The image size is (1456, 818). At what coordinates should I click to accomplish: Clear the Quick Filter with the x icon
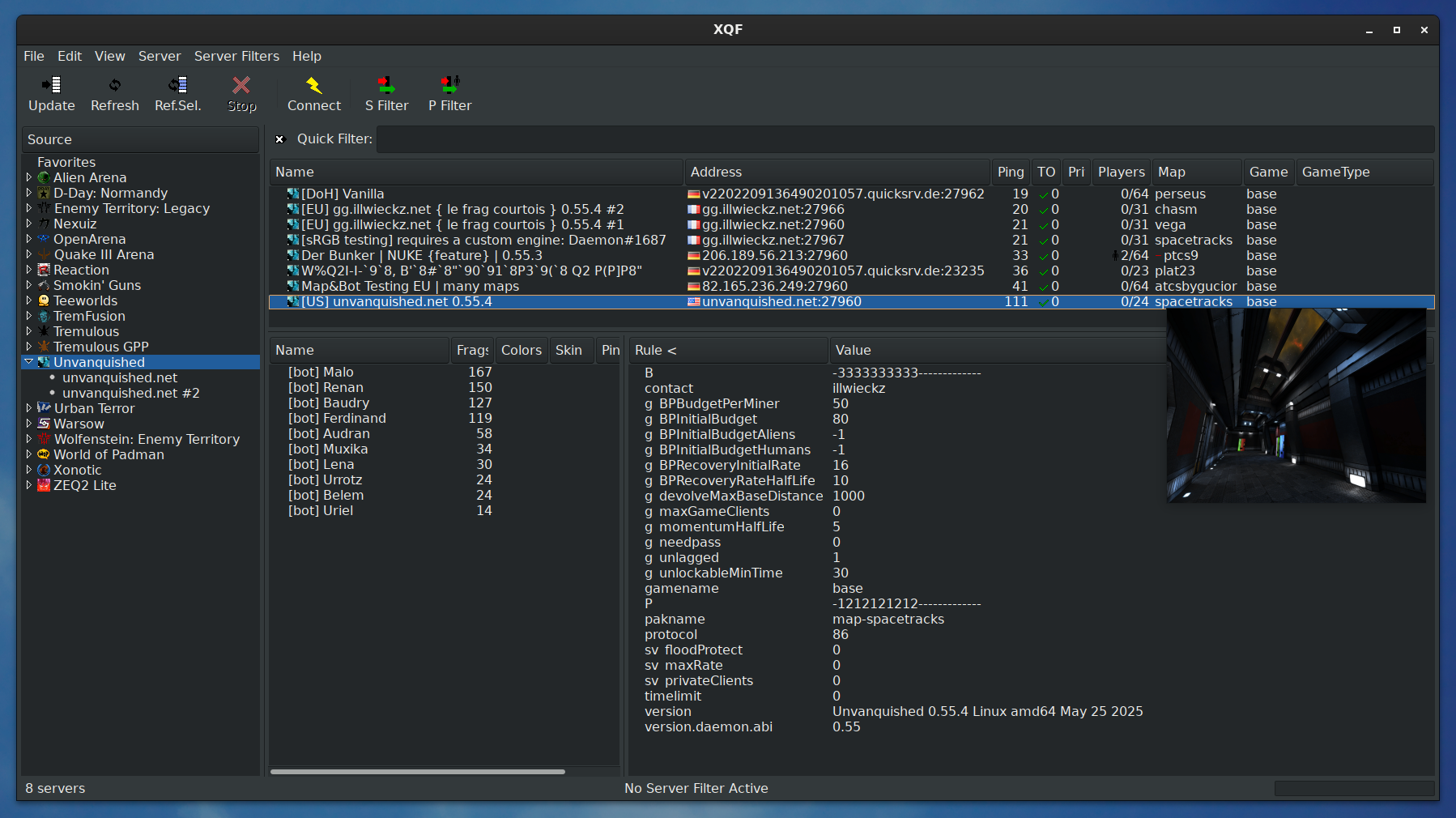(x=280, y=139)
